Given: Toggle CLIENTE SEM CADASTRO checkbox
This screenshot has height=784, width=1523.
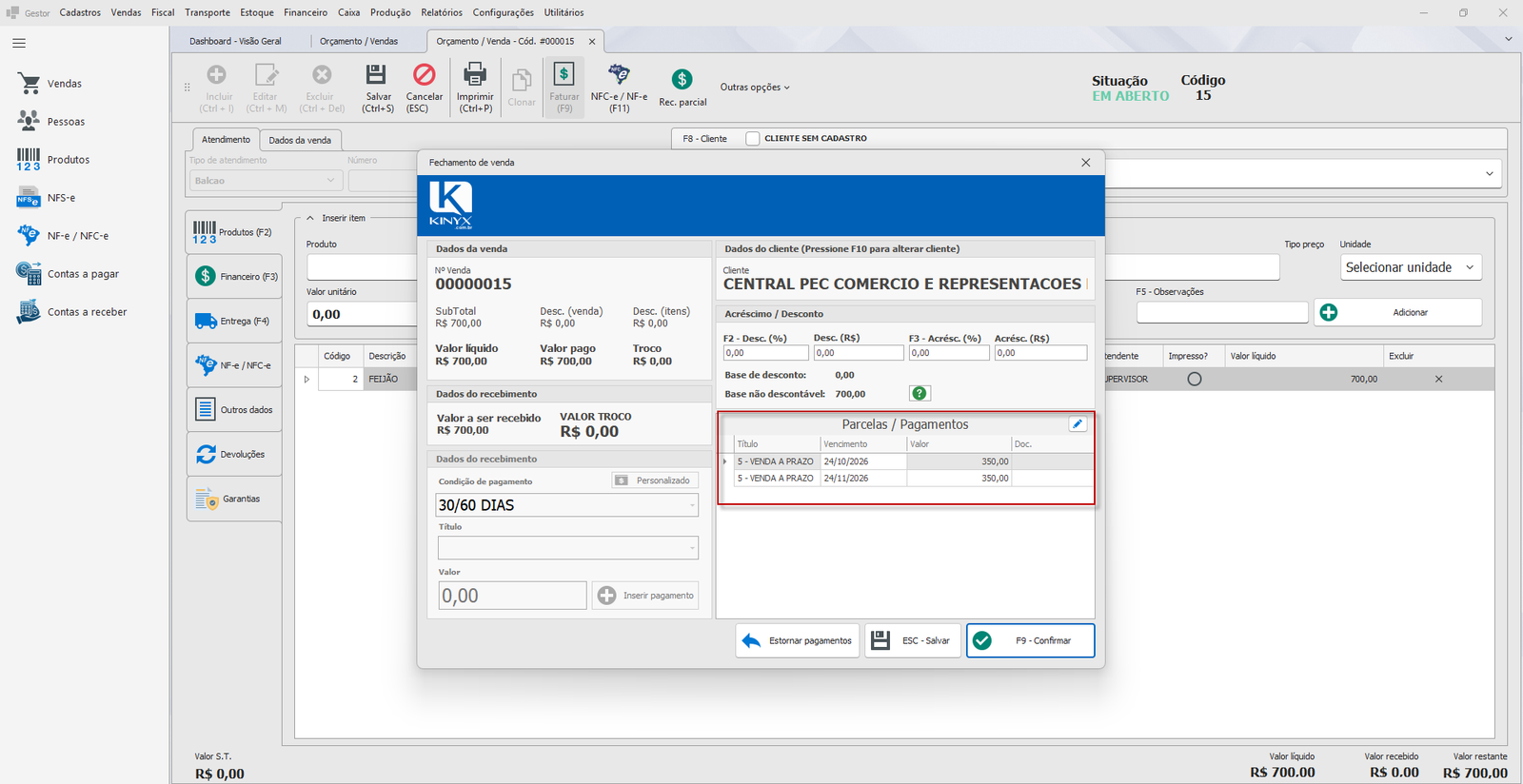Looking at the screenshot, I should coord(753,139).
